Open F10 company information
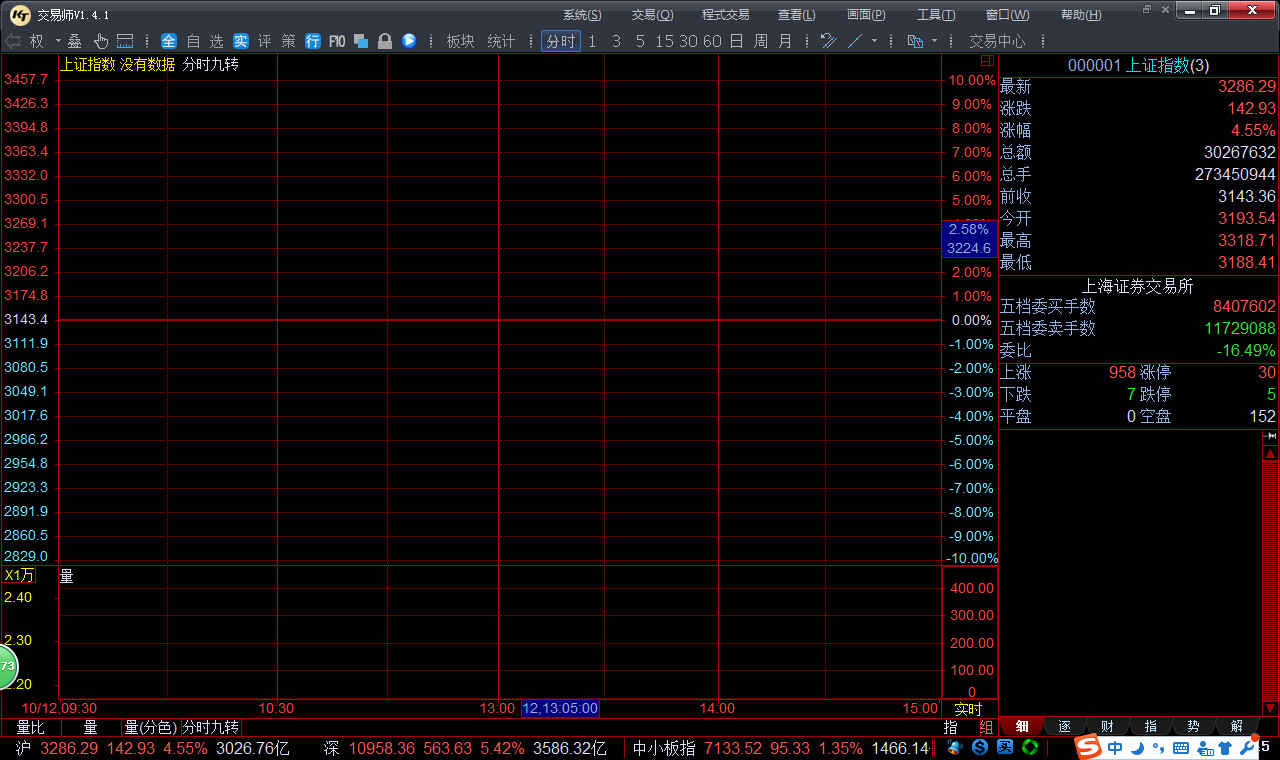This screenshot has height=760, width=1280. coord(337,41)
